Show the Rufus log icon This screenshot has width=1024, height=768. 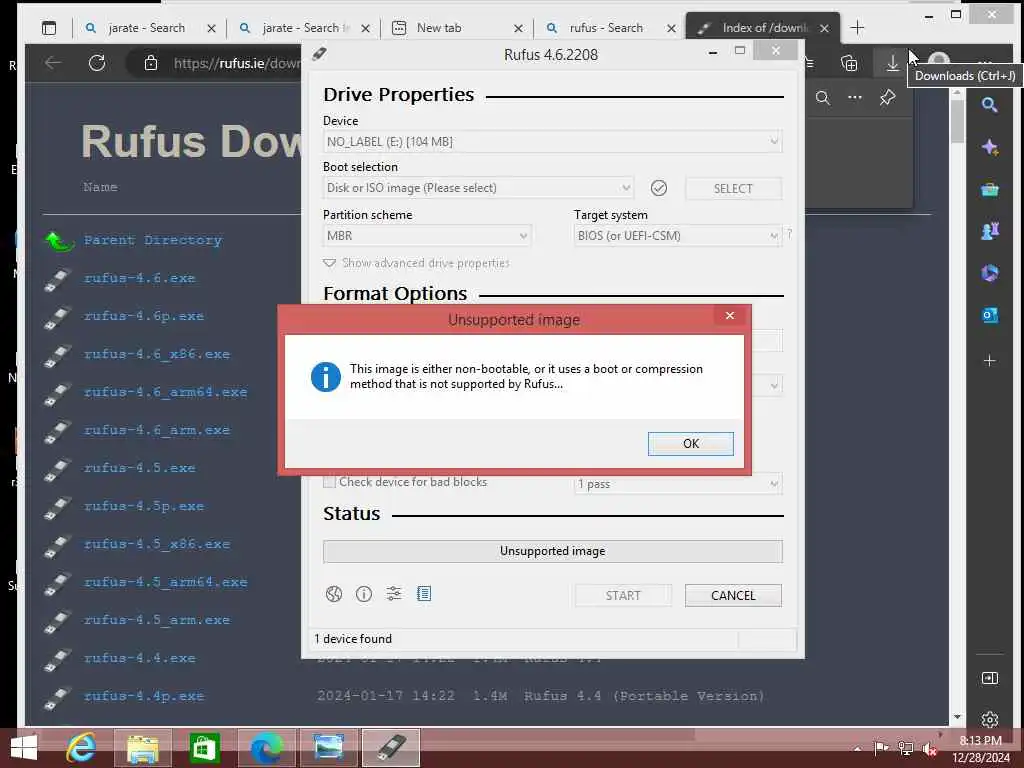click(424, 594)
